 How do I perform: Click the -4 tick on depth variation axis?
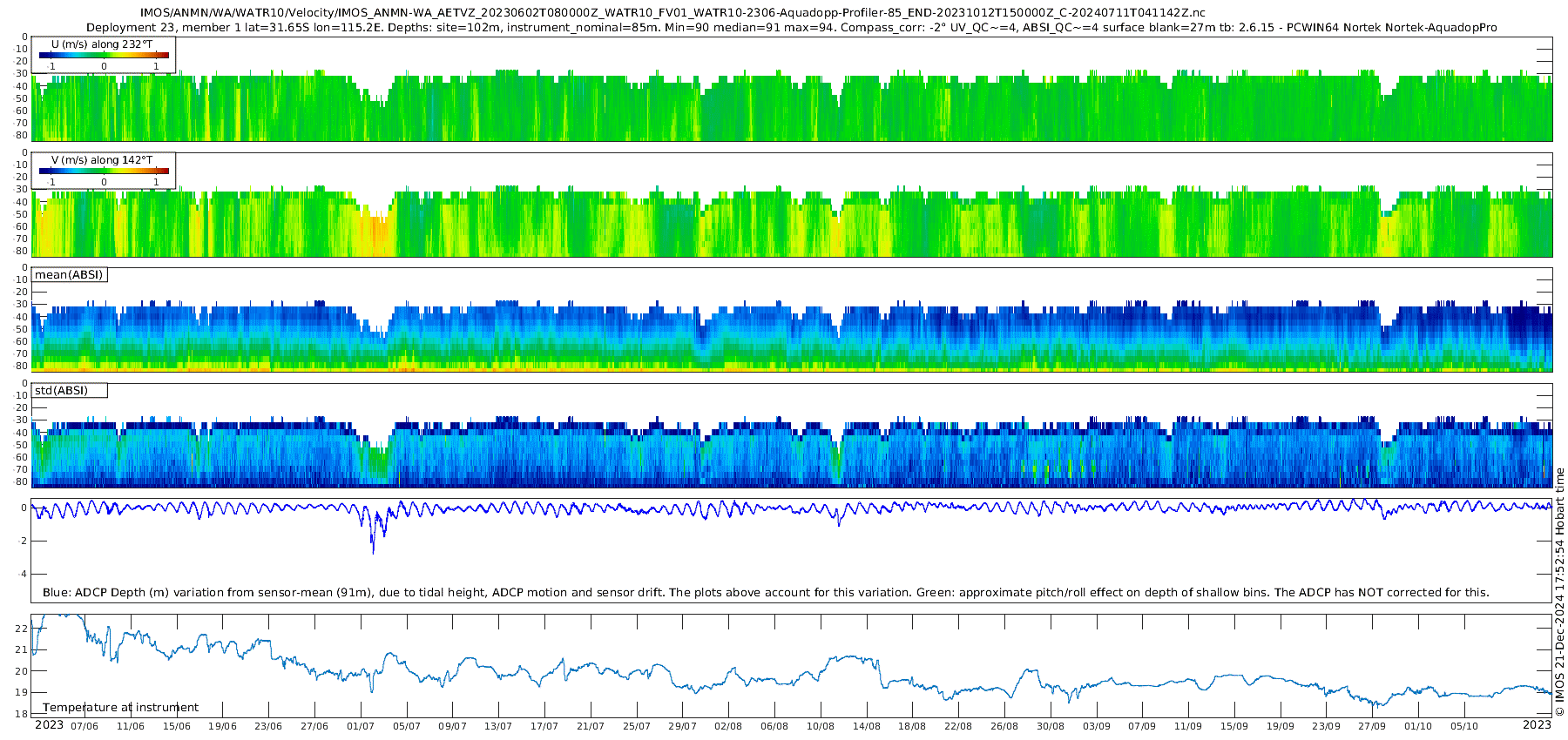click(22, 575)
